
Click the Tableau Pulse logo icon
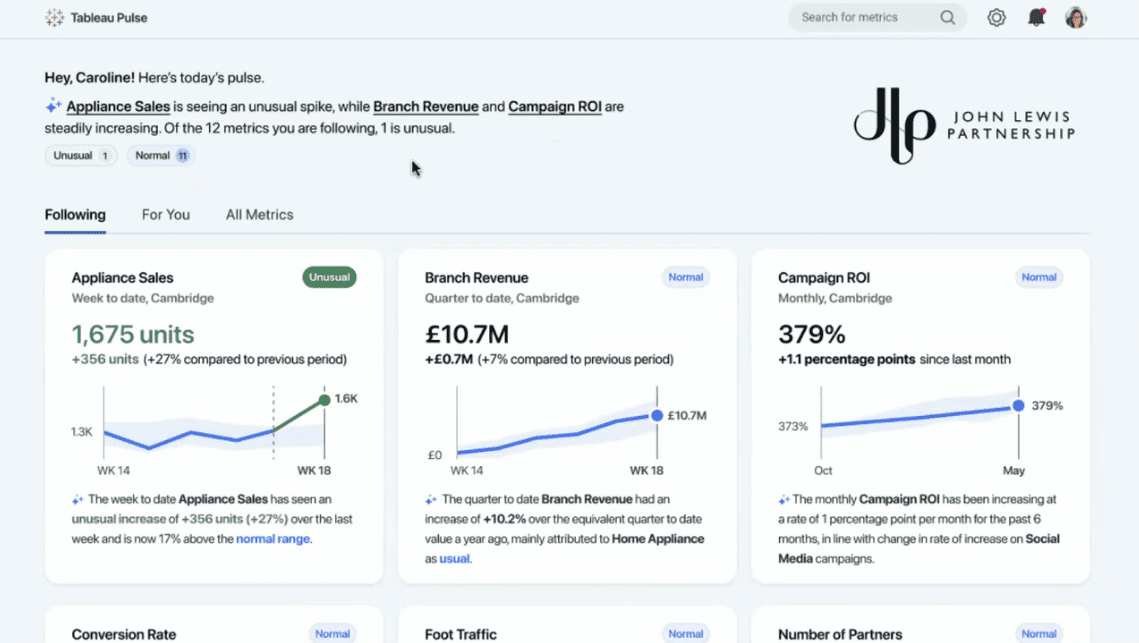54,18
